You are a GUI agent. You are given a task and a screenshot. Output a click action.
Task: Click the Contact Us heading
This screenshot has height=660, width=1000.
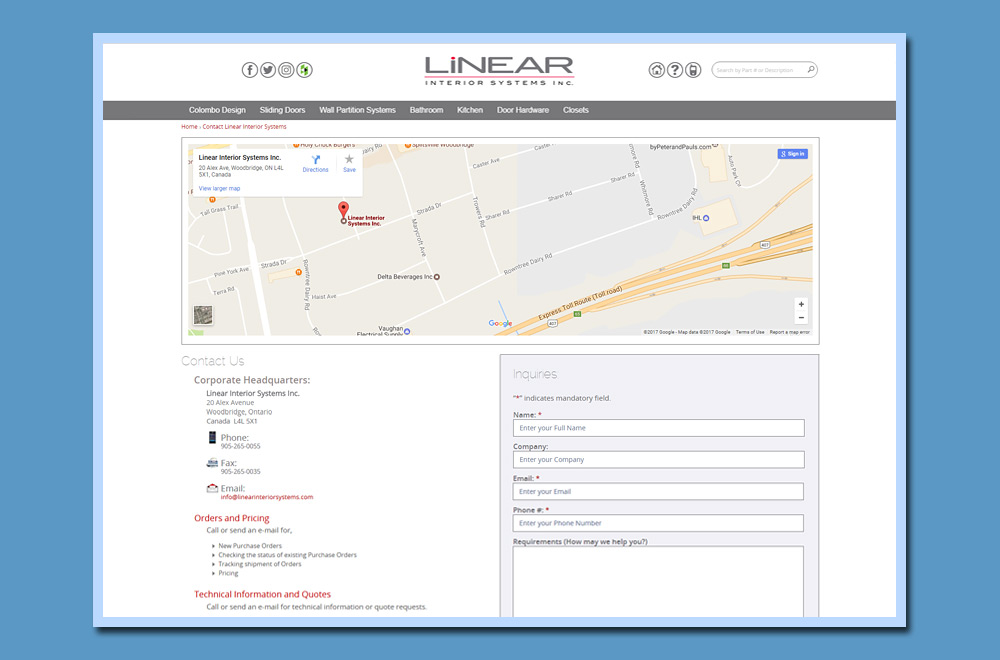212,361
